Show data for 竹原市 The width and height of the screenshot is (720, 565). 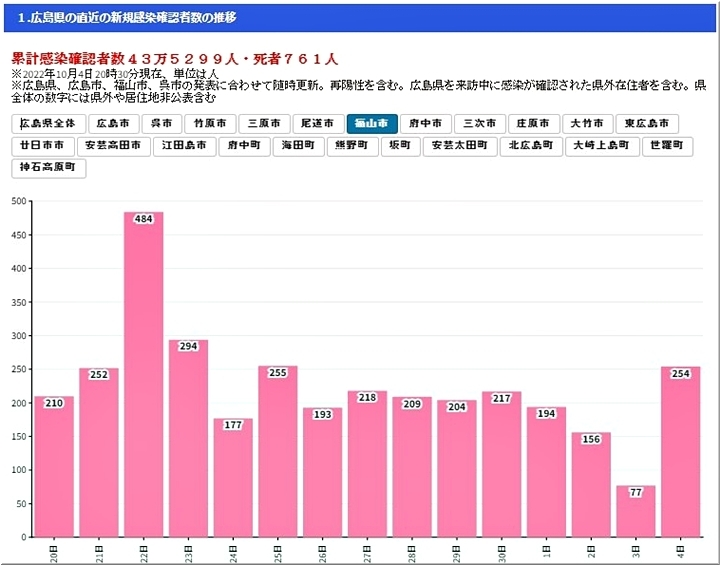[x=211, y=124]
